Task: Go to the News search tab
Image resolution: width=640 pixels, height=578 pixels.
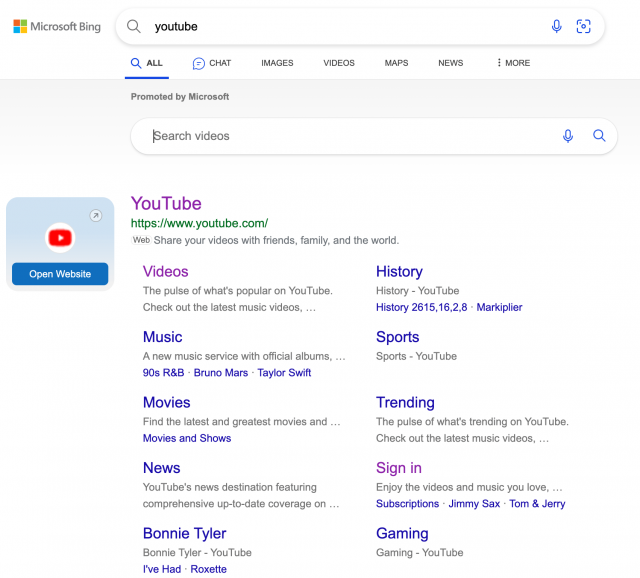Action: [x=450, y=63]
